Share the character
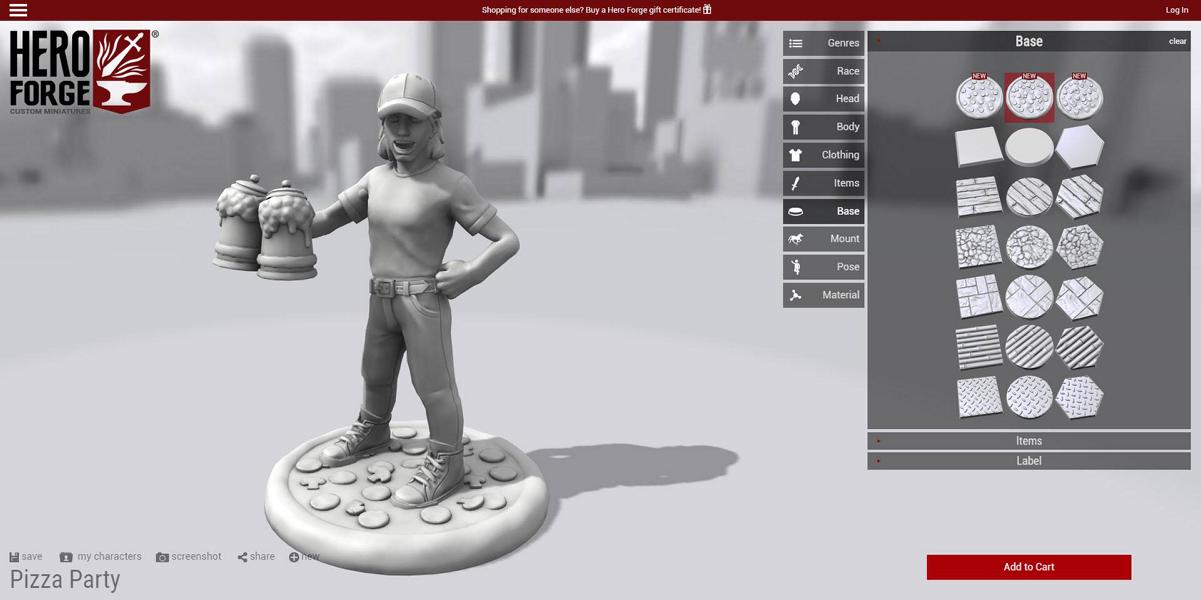The height and width of the screenshot is (600, 1201). [x=256, y=557]
